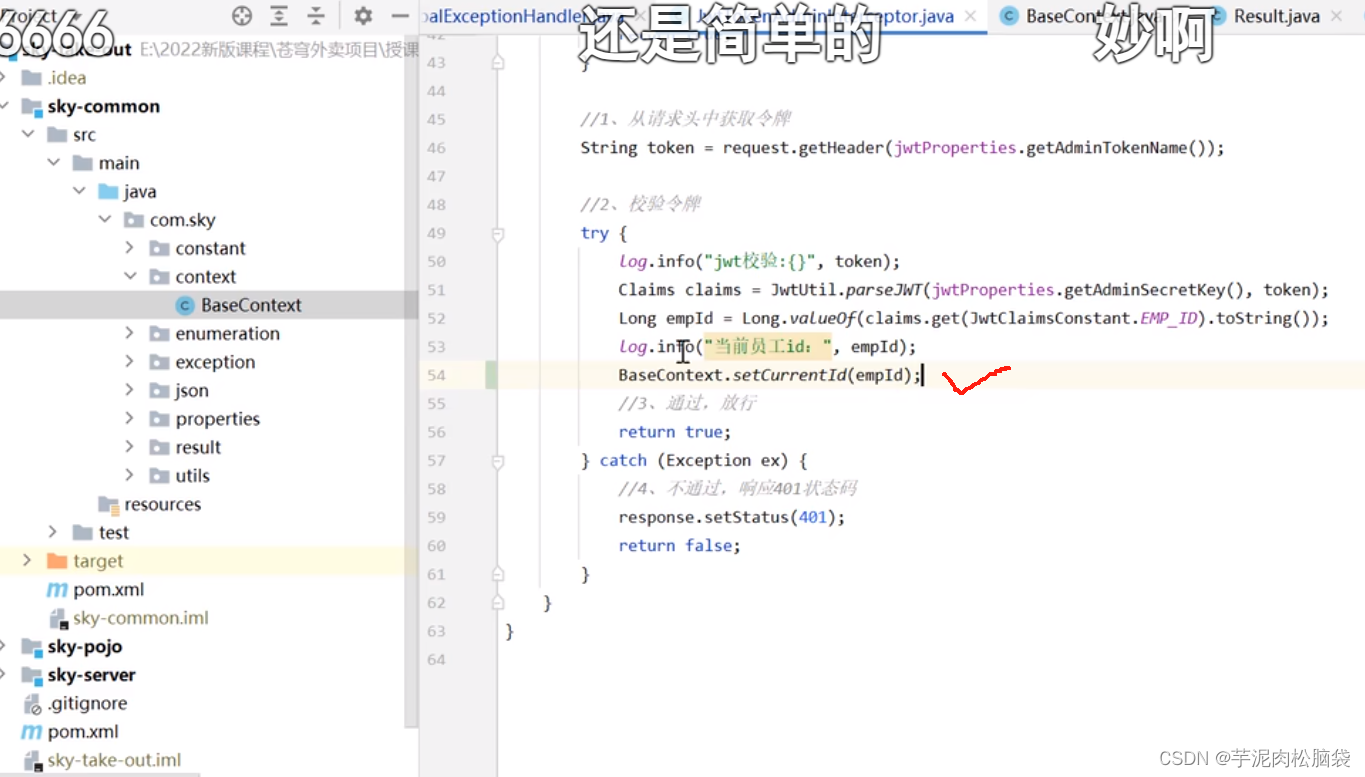This screenshot has width=1365, height=777.
Task: Click the orange target folder icon
Action: pos(57,561)
